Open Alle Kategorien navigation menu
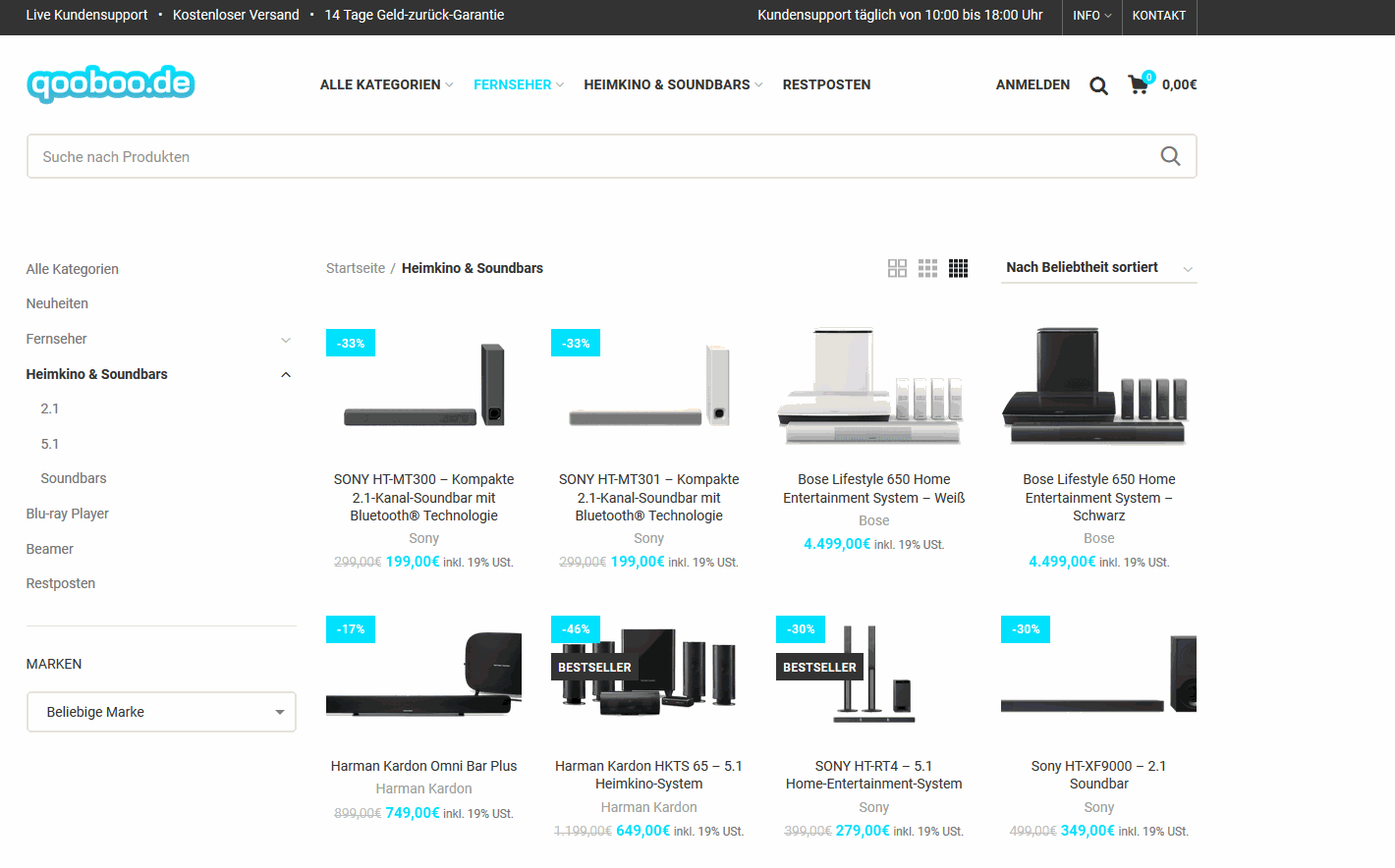The image size is (1395, 868). [386, 84]
